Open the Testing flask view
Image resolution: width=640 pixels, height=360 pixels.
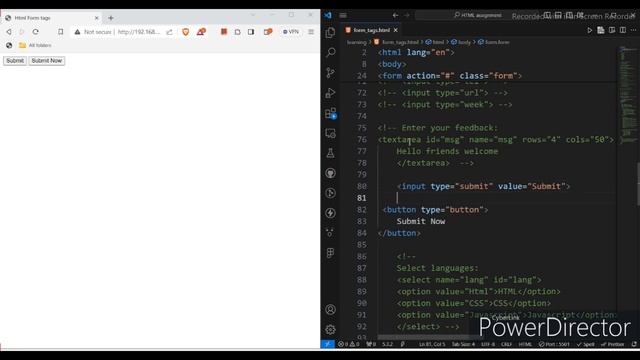[x=331, y=153]
